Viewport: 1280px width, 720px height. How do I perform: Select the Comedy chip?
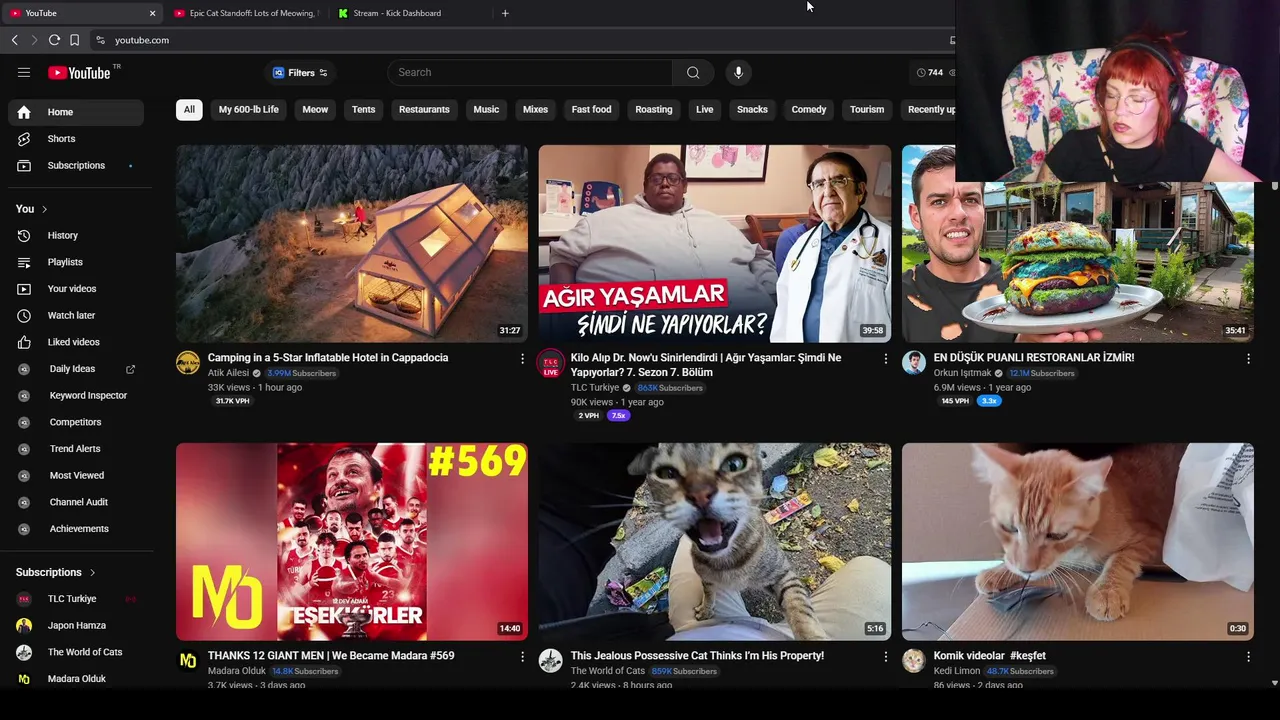point(809,109)
